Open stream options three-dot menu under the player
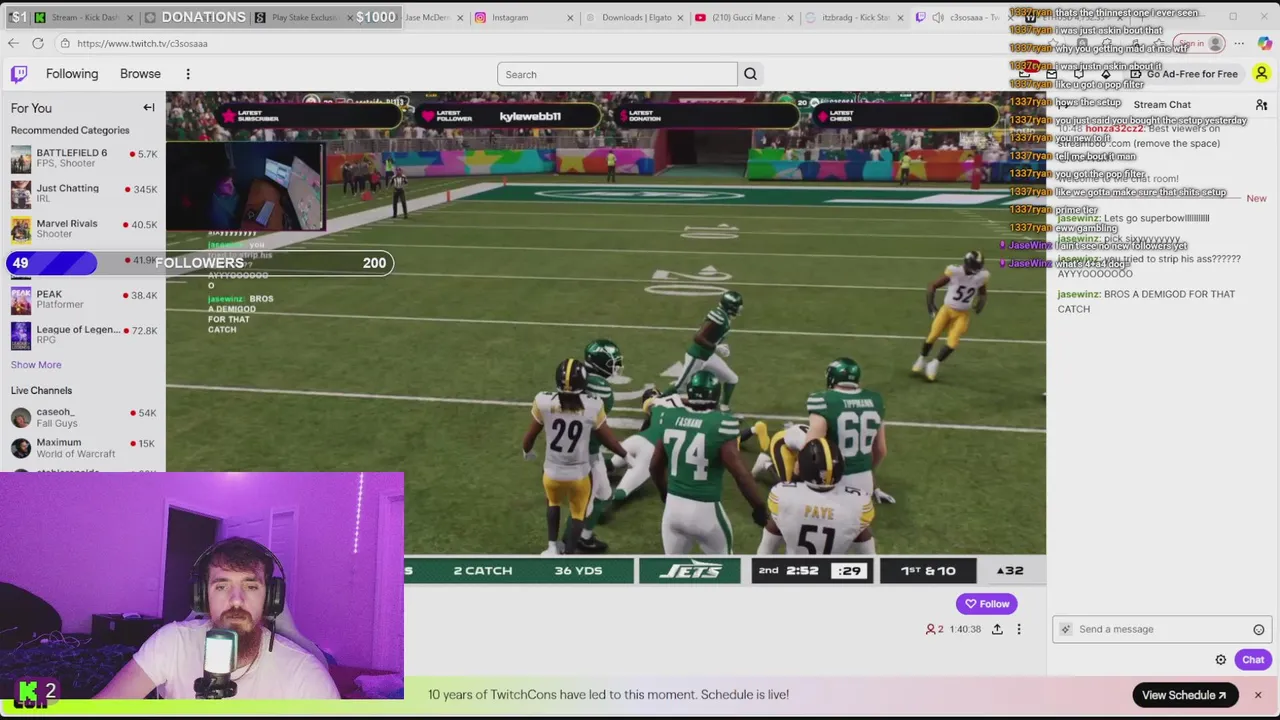Viewport: 1280px width, 720px height. [x=1019, y=629]
